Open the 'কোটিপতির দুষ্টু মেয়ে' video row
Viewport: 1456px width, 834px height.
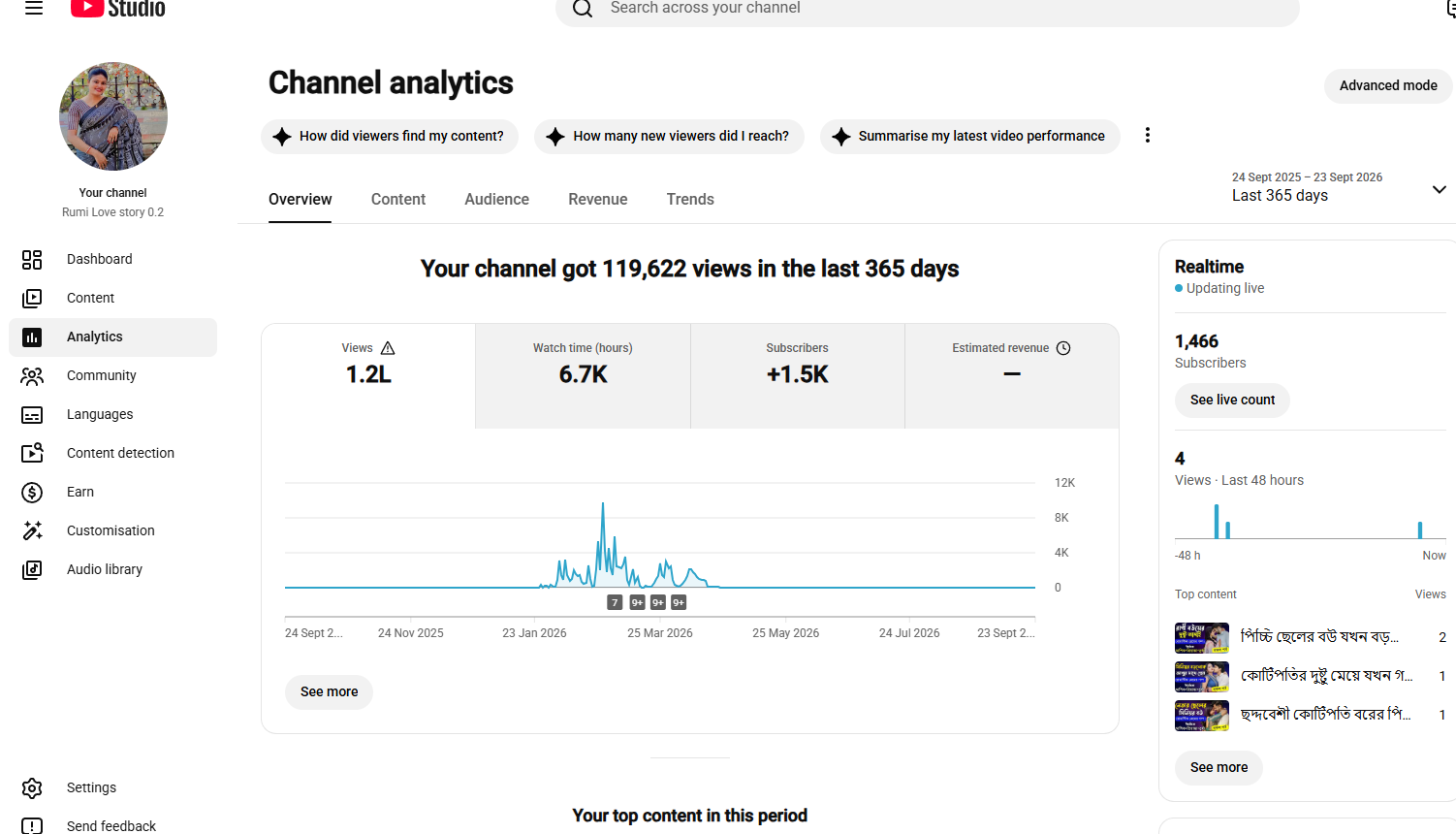1311,676
